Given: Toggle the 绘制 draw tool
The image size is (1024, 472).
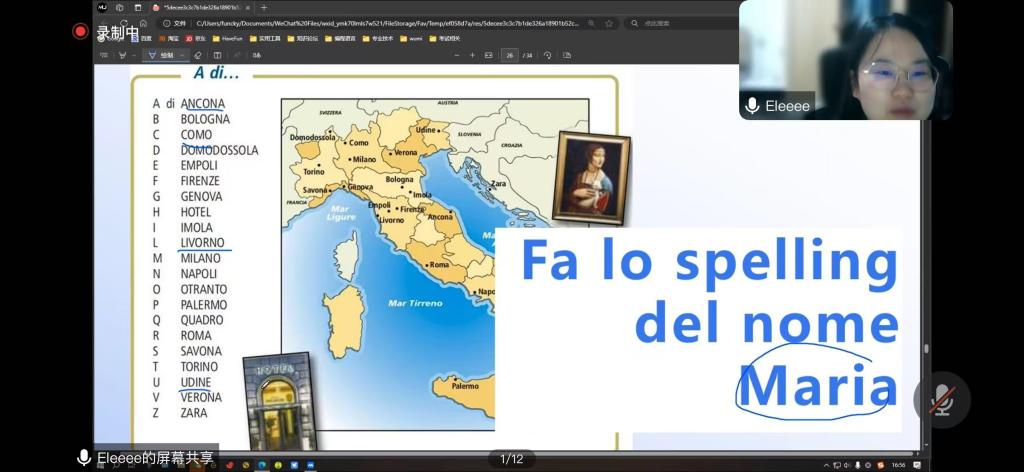Looking at the screenshot, I should click(x=161, y=55).
